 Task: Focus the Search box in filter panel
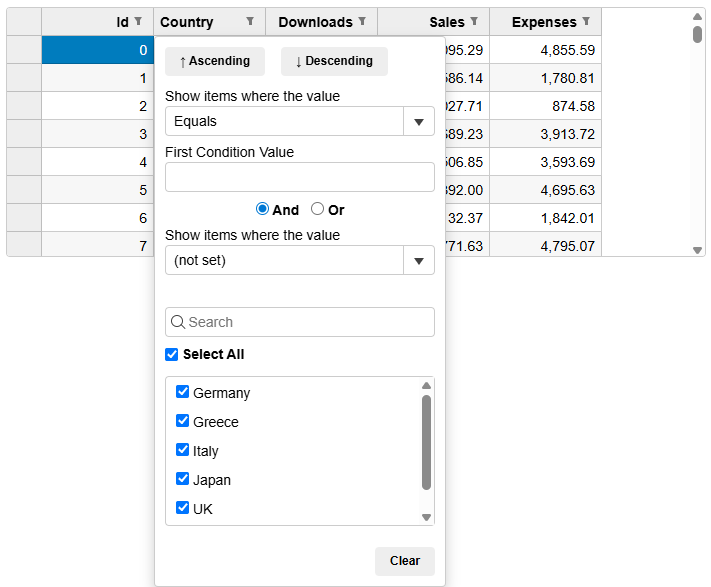coord(300,322)
